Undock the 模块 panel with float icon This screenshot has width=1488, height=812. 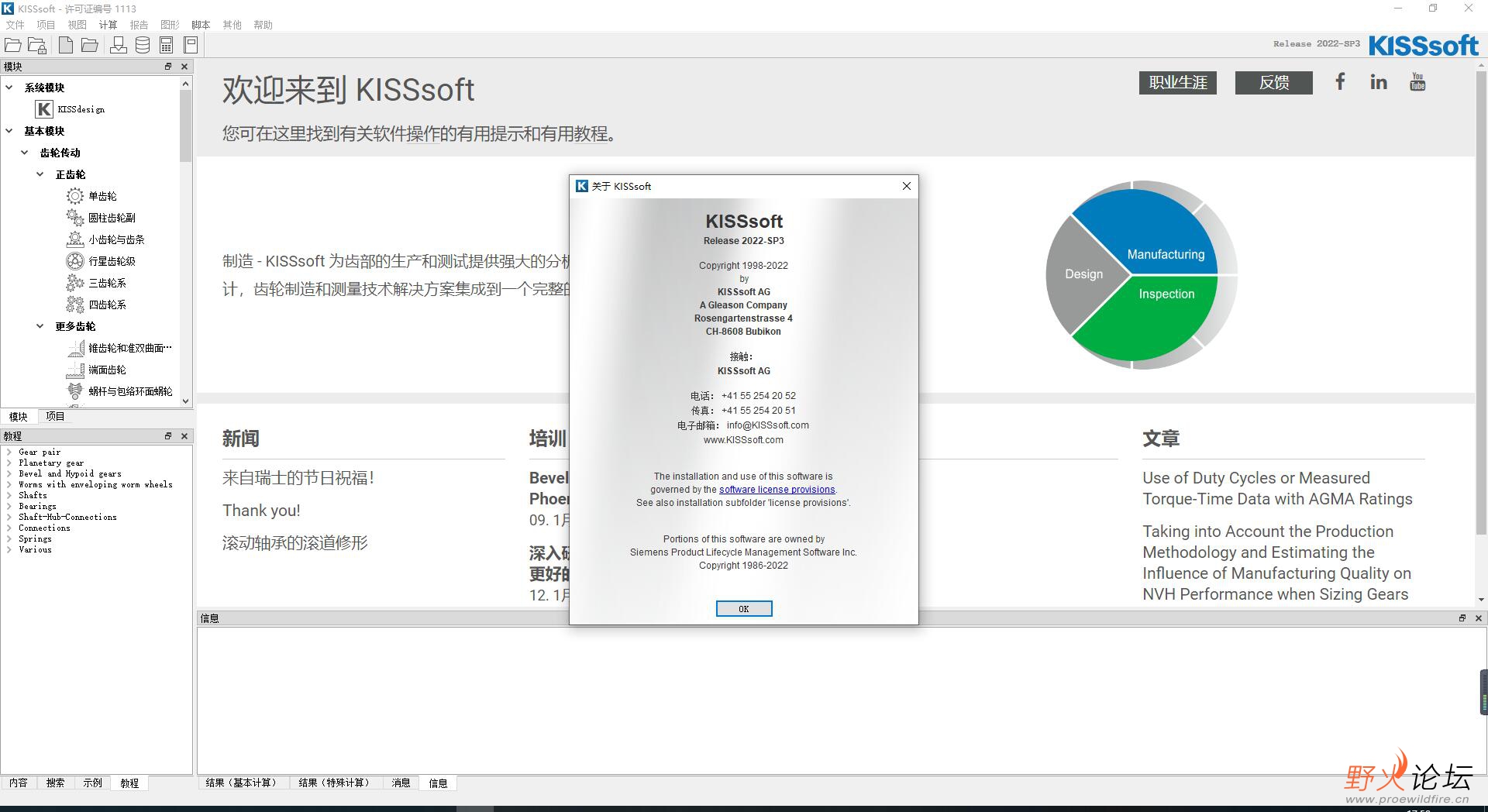pos(168,67)
